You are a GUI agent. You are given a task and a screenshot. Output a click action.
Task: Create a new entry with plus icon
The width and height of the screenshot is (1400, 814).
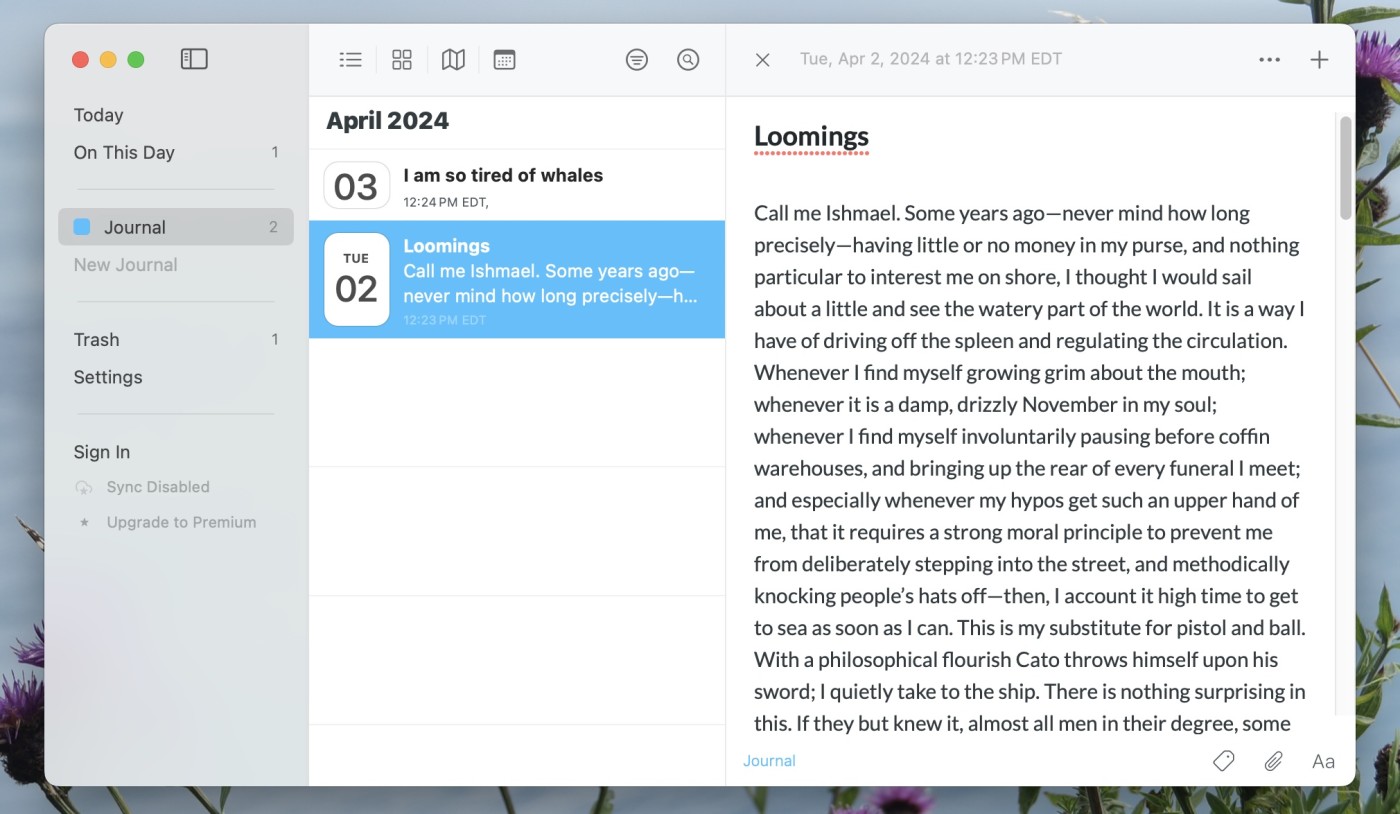[x=1319, y=60]
